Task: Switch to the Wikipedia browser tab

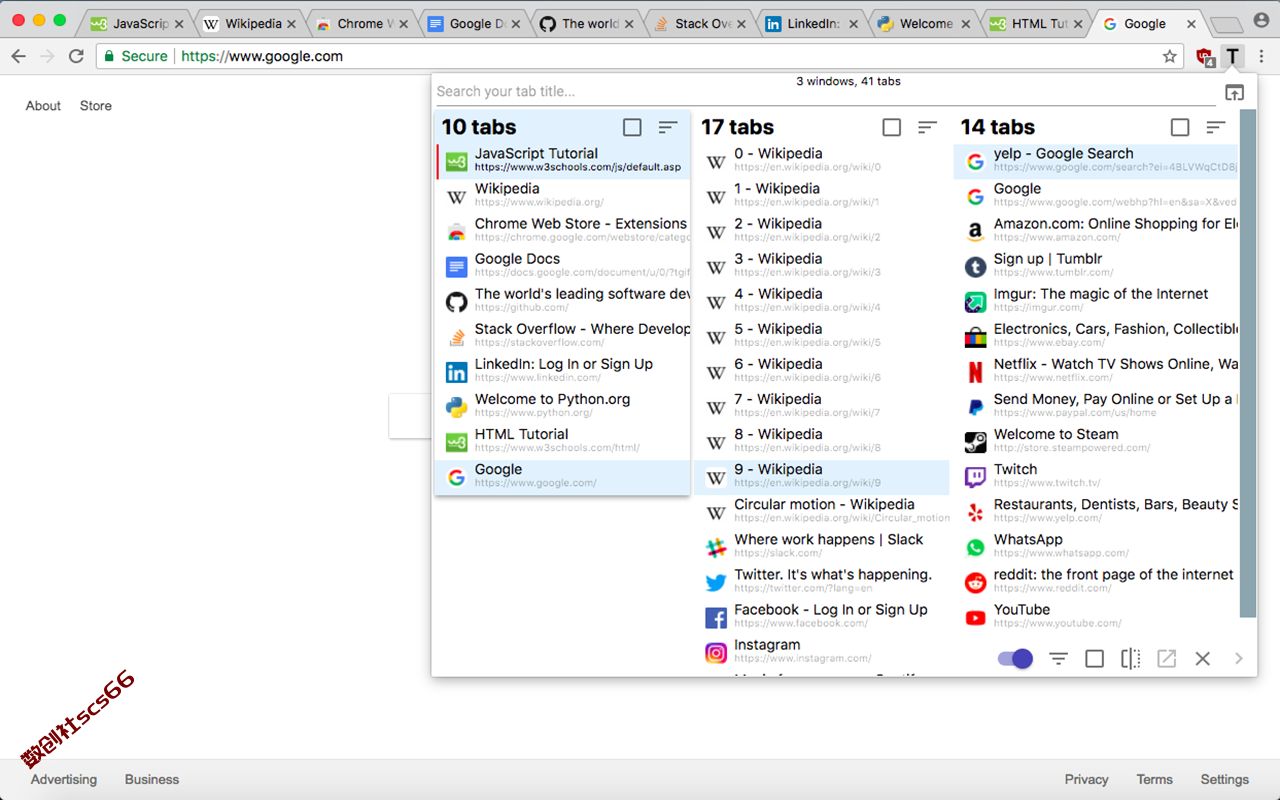Action: [x=250, y=23]
